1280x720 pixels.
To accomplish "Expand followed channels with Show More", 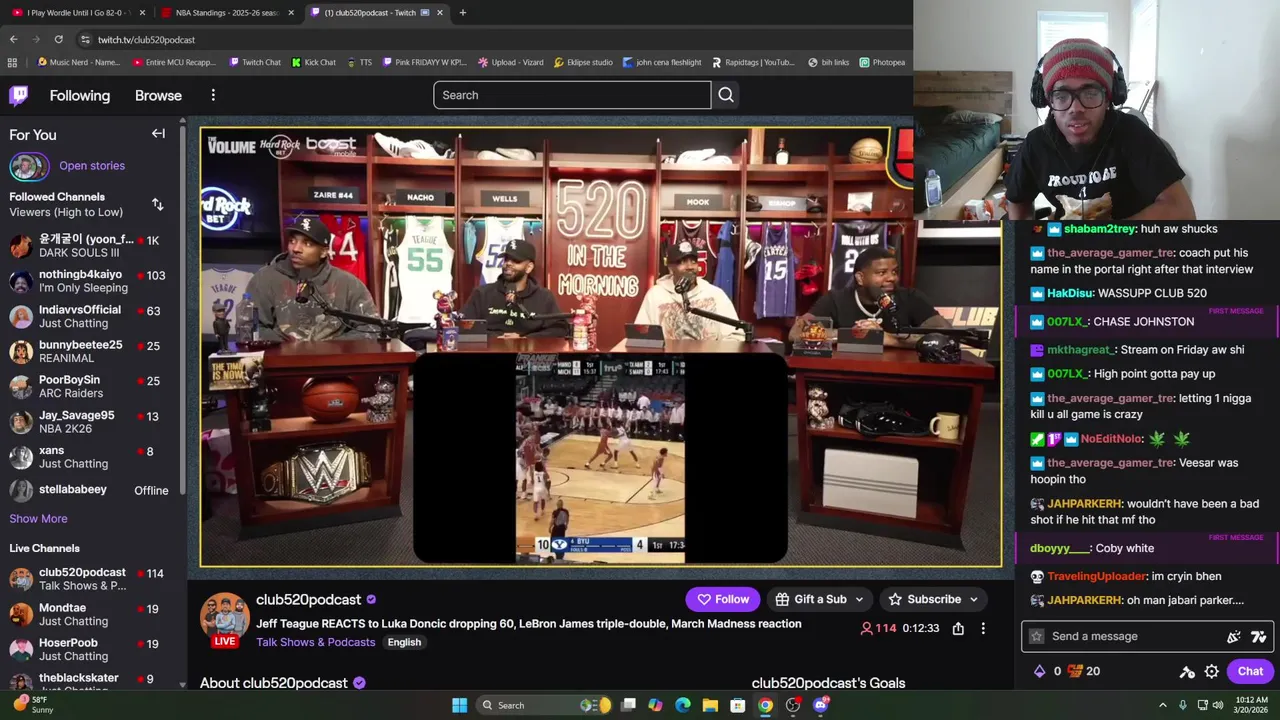I will coord(38,519).
